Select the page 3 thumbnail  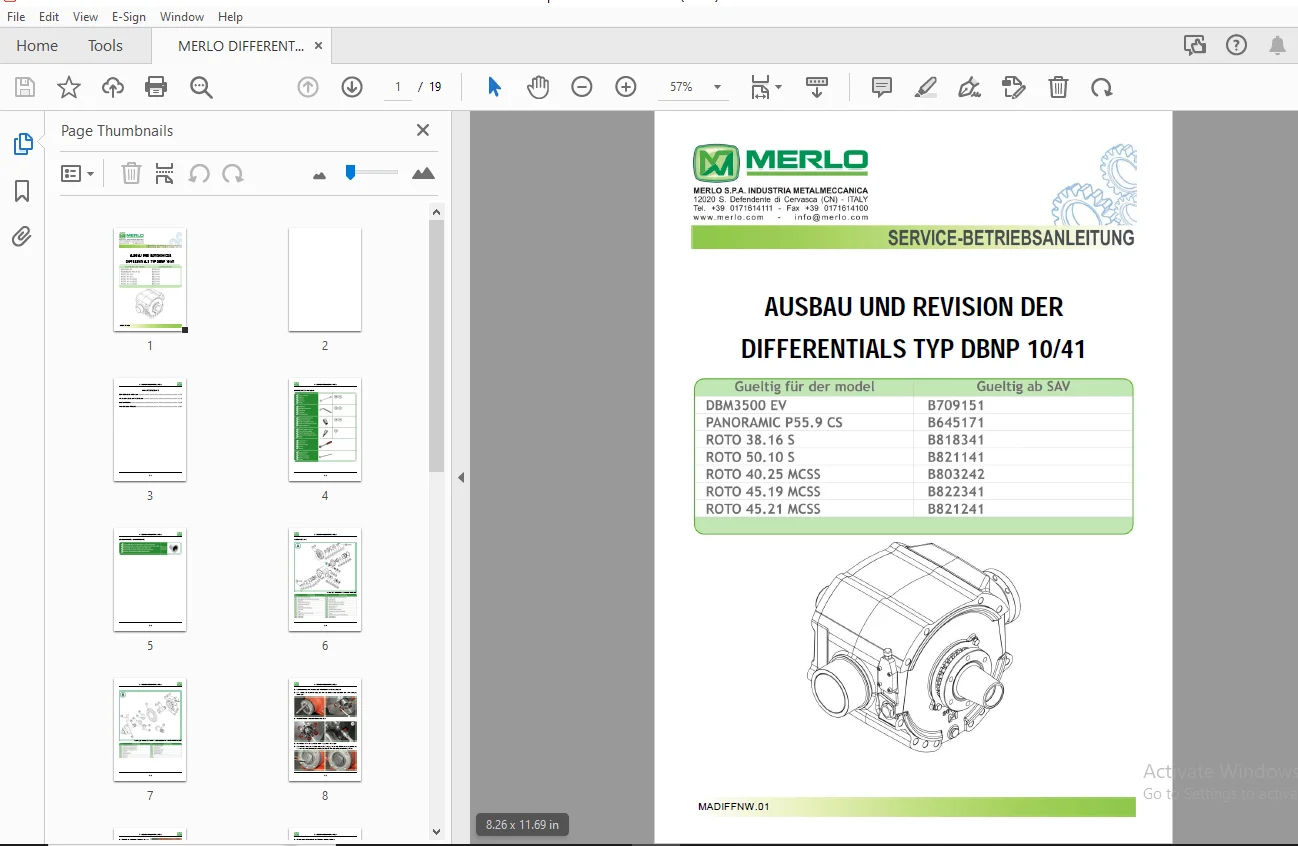(150, 430)
